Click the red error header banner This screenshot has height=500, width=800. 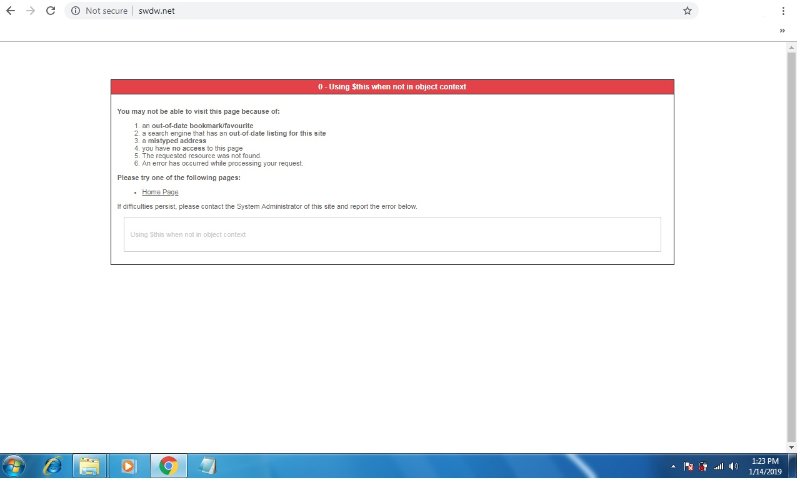pos(392,87)
